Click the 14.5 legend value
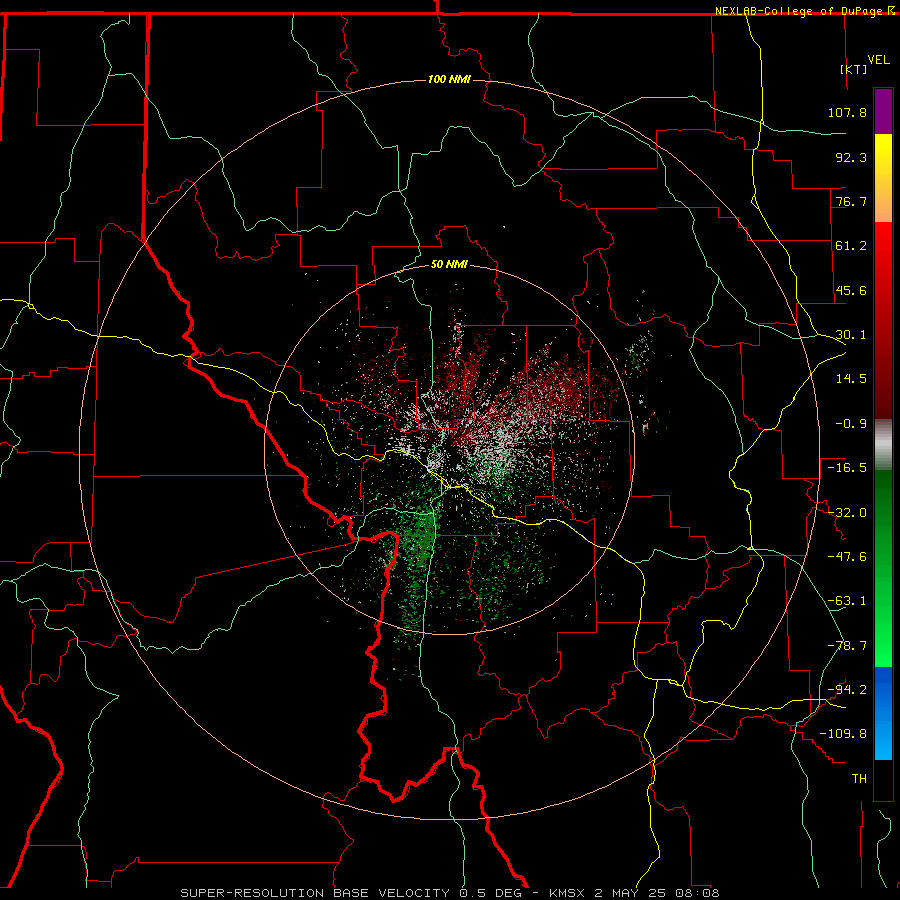900x900 pixels. 851,379
